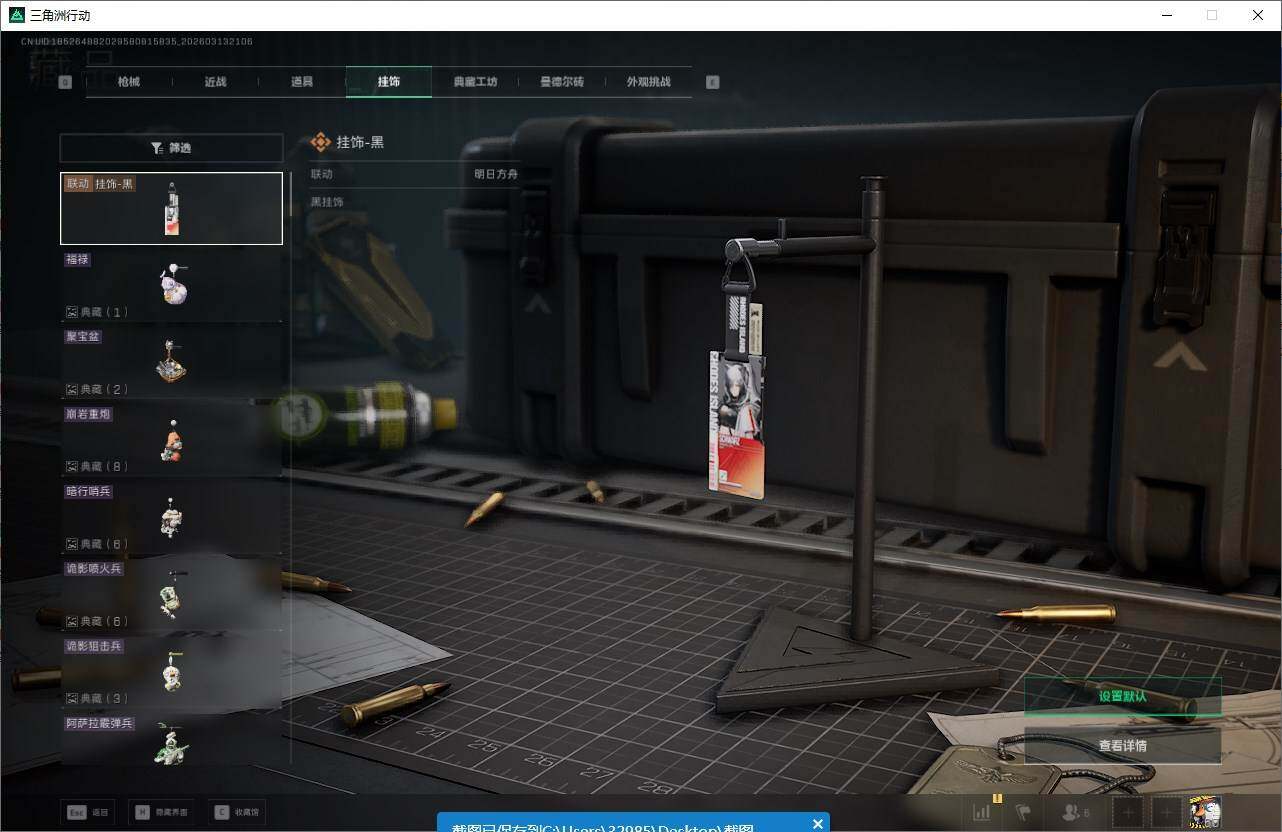This screenshot has width=1282, height=832.
Task: Select the 阿萨拉霰弹兵 charm card
Action: [x=171, y=740]
